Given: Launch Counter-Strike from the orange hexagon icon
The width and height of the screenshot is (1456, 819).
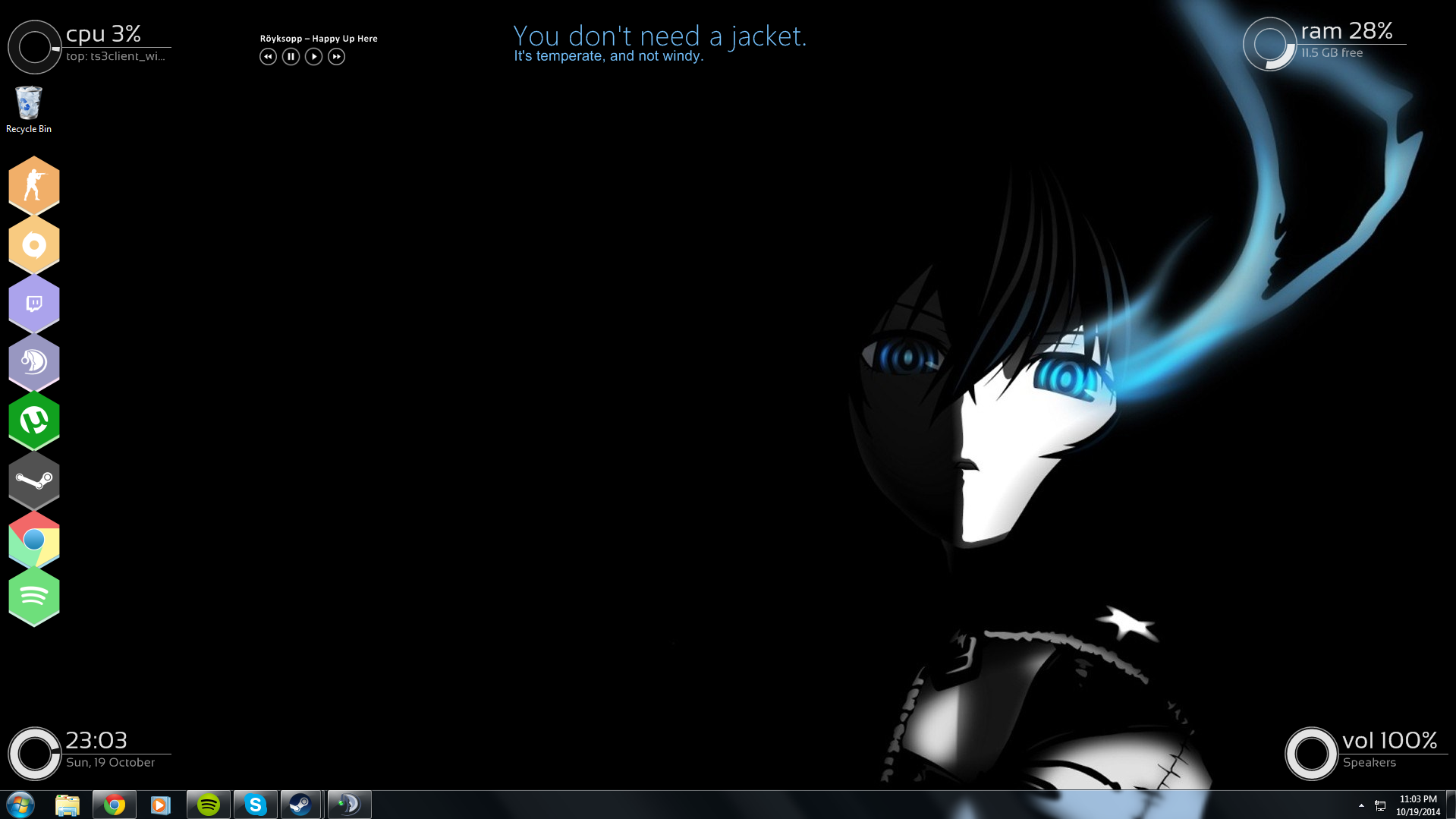Looking at the screenshot, I should pos(34,185).
